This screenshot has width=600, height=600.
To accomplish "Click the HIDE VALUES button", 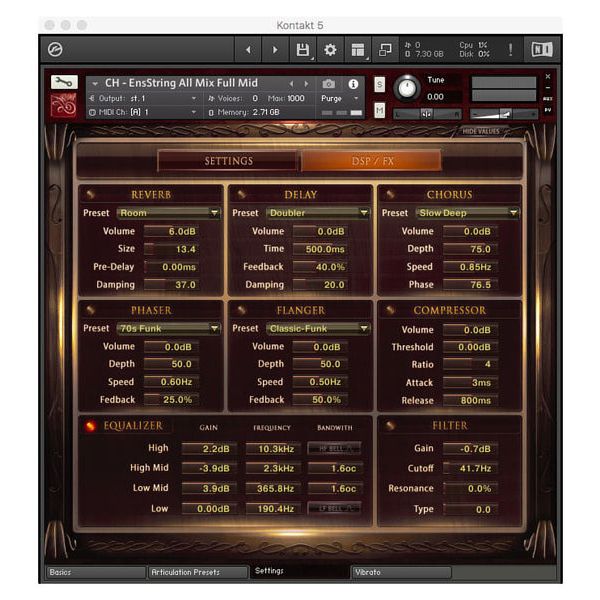I will pos(481,131).
